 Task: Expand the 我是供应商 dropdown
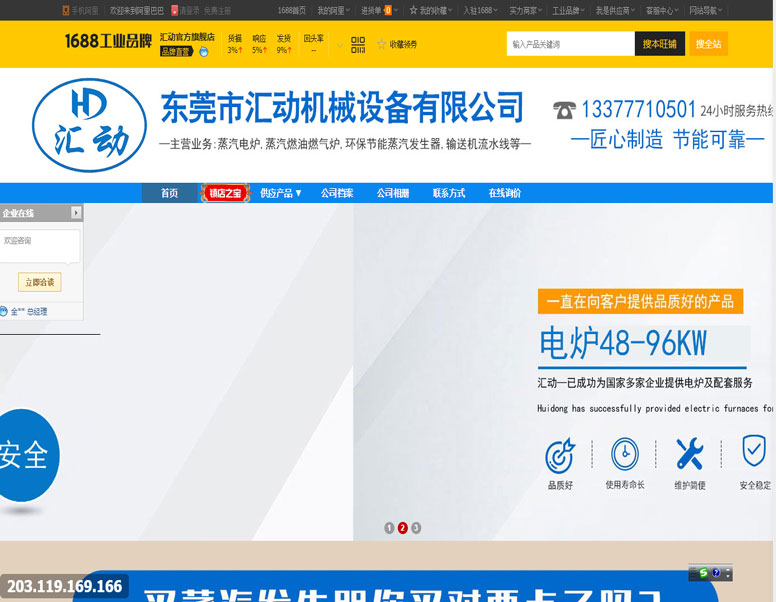pos(615,10)
